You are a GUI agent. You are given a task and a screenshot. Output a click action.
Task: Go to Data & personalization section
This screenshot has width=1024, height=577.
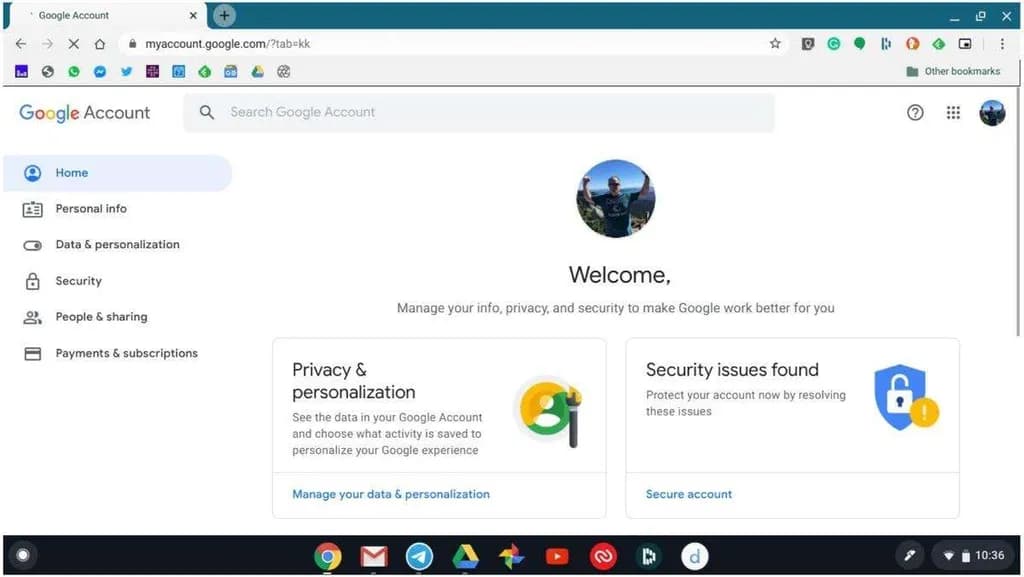117,245
